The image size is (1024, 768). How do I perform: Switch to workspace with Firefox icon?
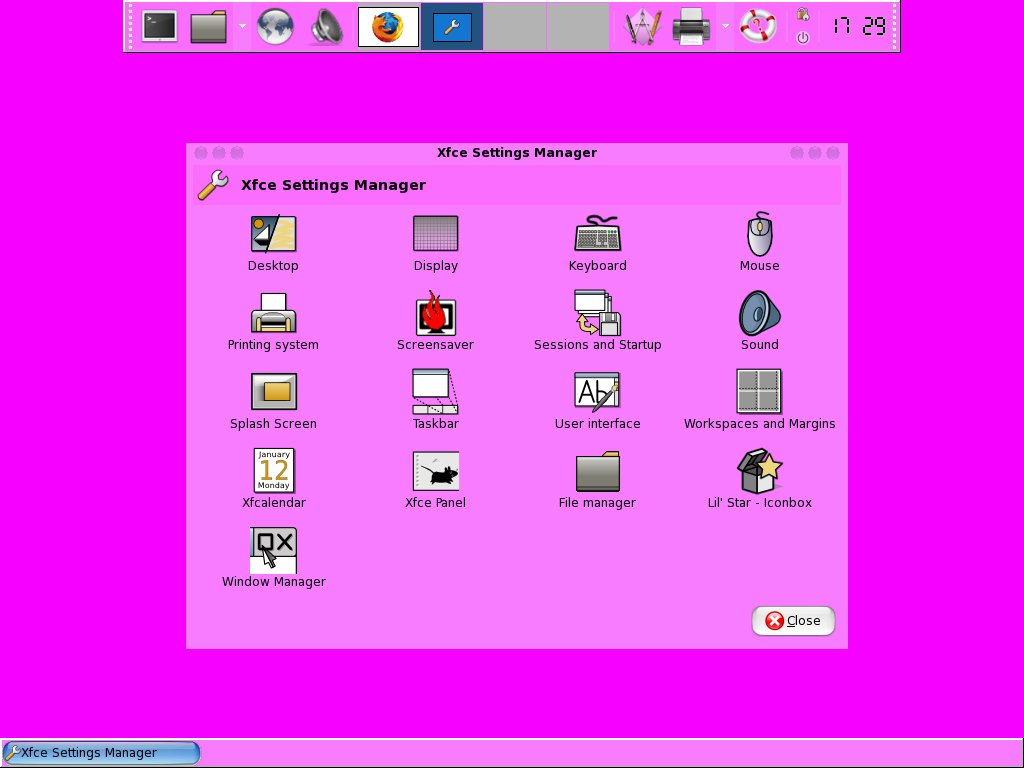(x=389, y=27)
